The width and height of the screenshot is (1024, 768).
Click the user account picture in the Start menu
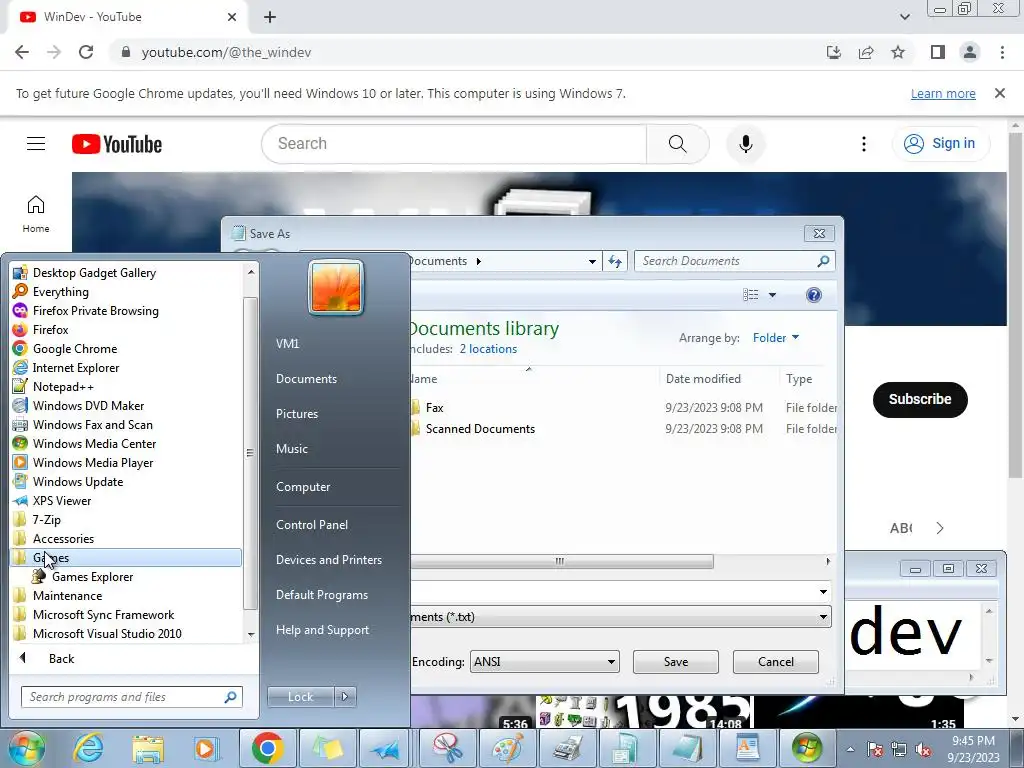point(336,287)
